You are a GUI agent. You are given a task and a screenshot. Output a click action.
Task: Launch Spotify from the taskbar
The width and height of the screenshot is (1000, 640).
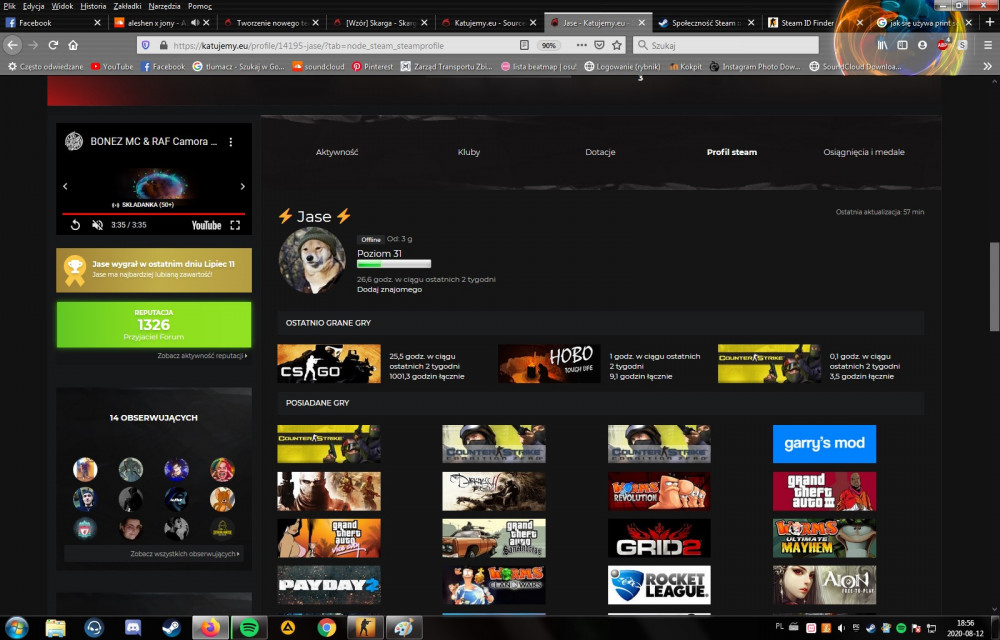249,628
